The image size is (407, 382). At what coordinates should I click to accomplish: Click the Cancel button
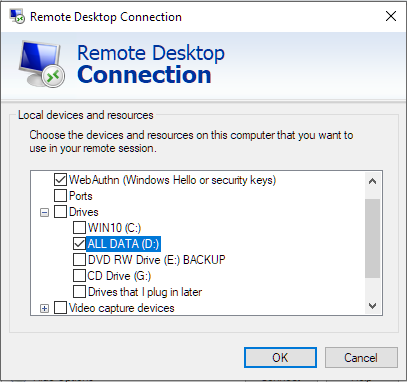(361, 358)
